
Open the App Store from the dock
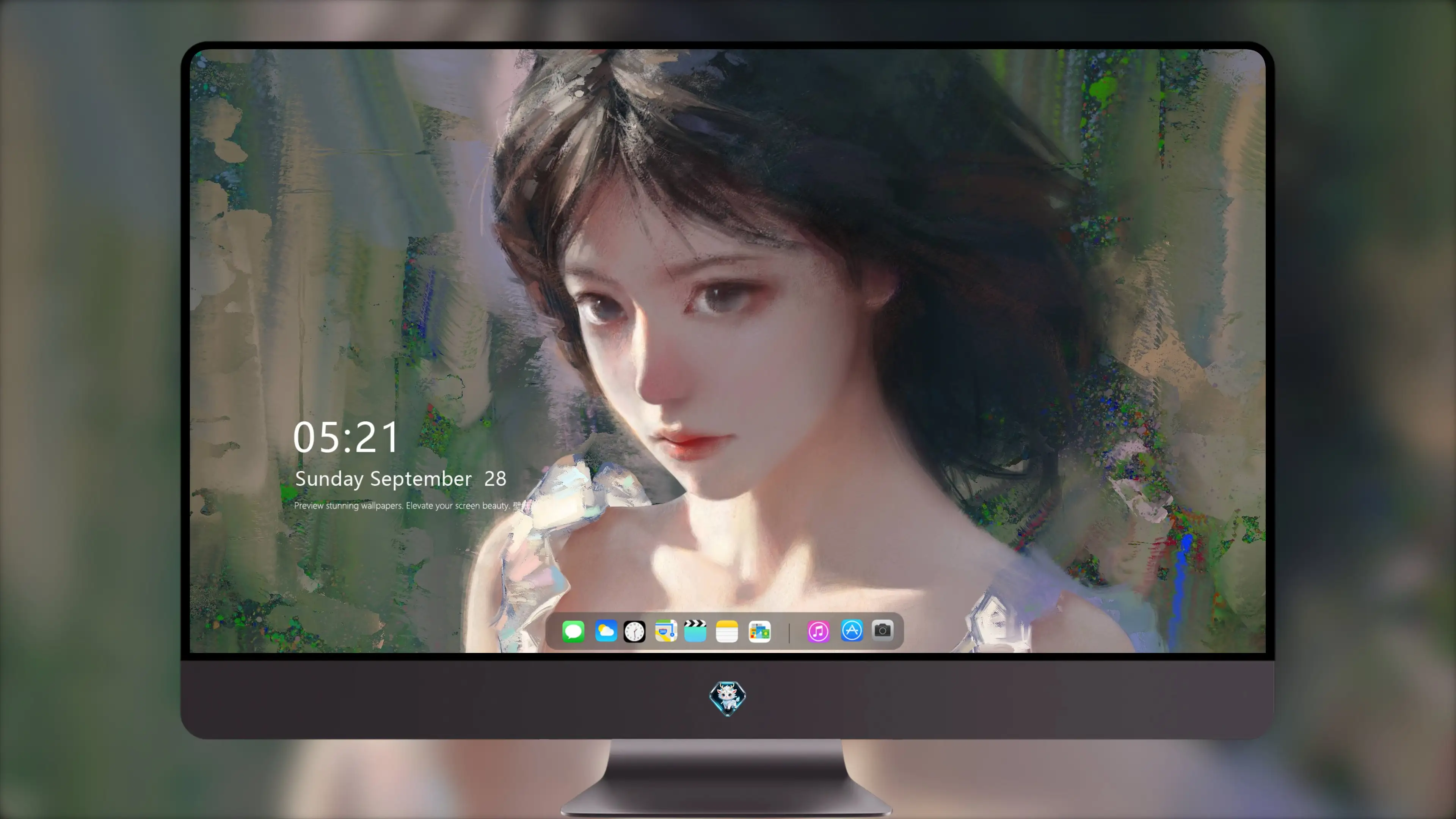[x=851, y=631]
